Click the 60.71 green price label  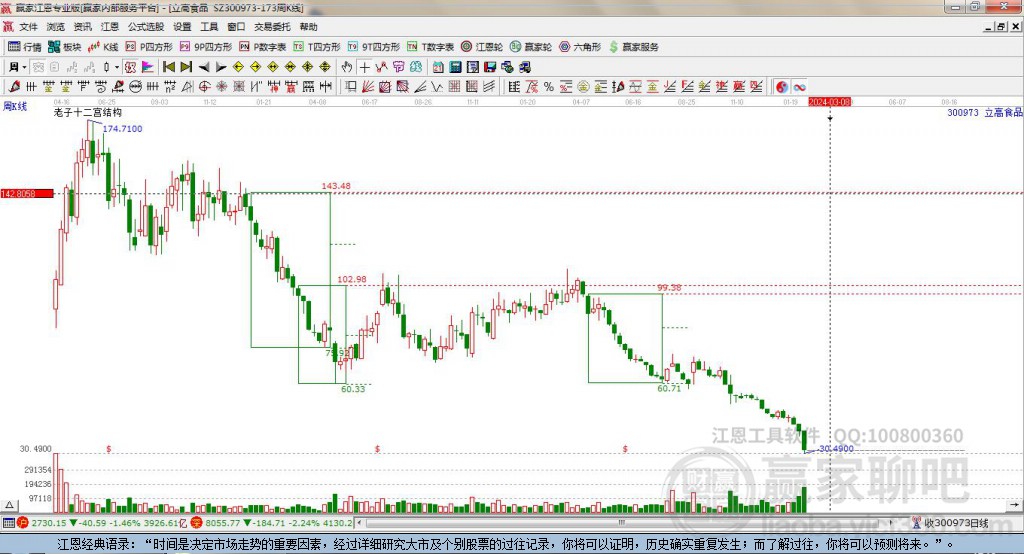click(x=669, y=388)
